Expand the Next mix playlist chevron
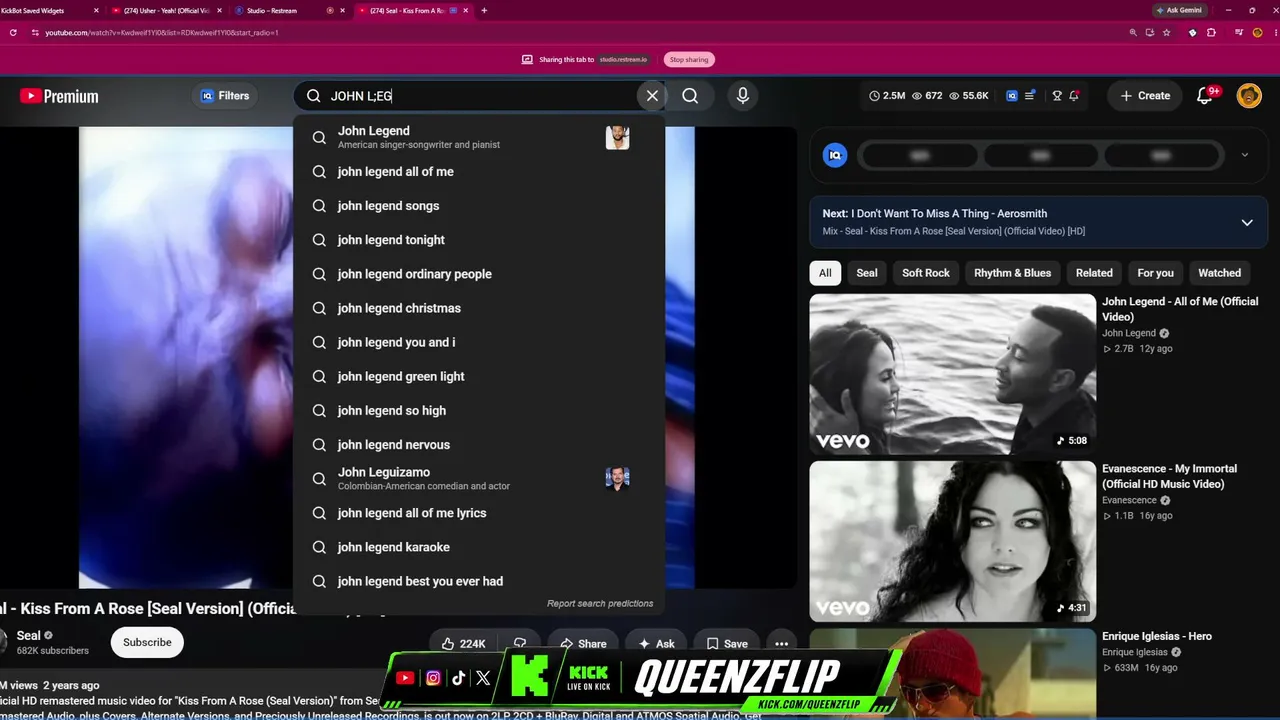This screenshot has width=1280, height=720. click(x=1247, y=222)
